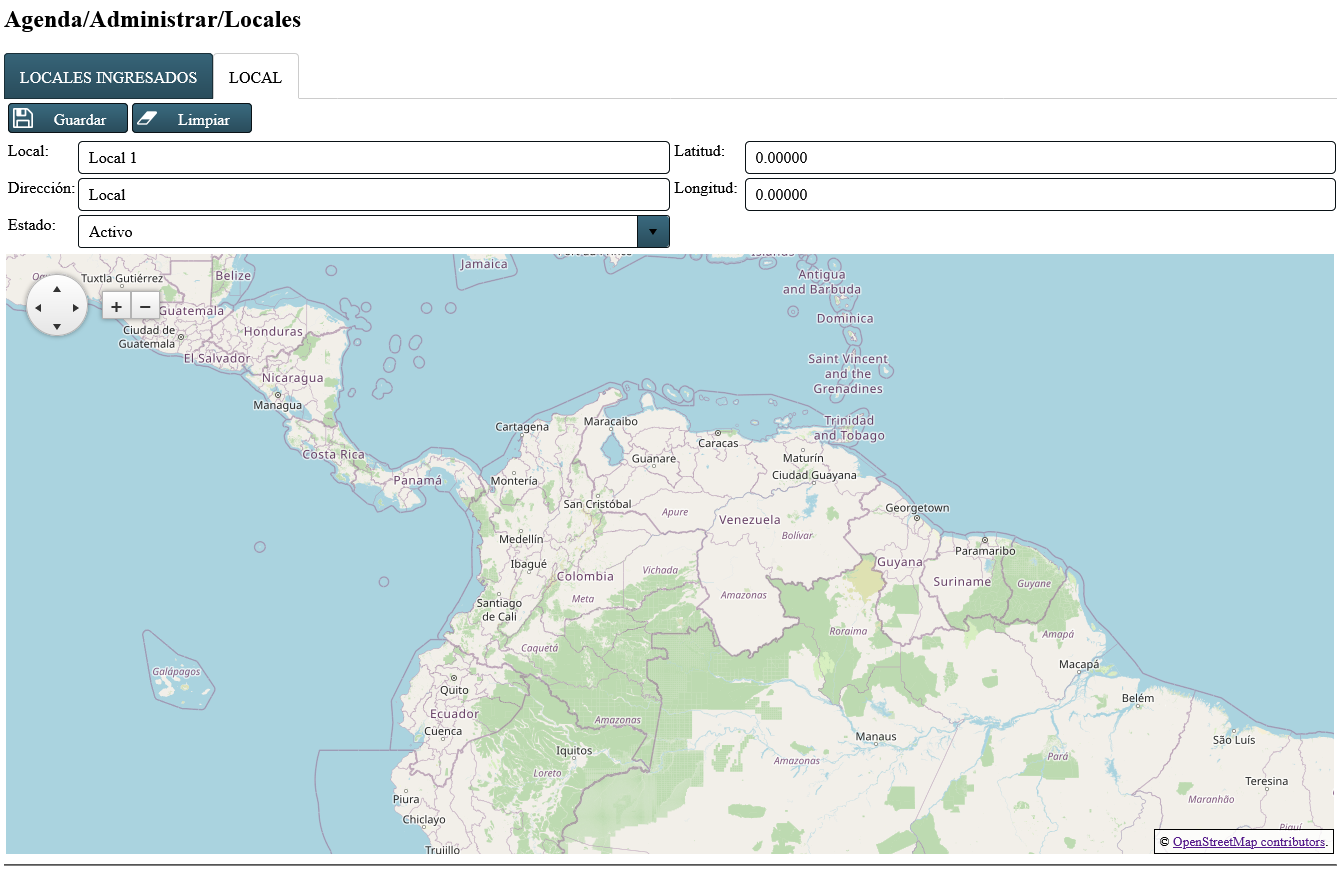Viewport: 1339px width, 874px height.
Task: Zoom in the map with plus button
Action: (116, 306)
